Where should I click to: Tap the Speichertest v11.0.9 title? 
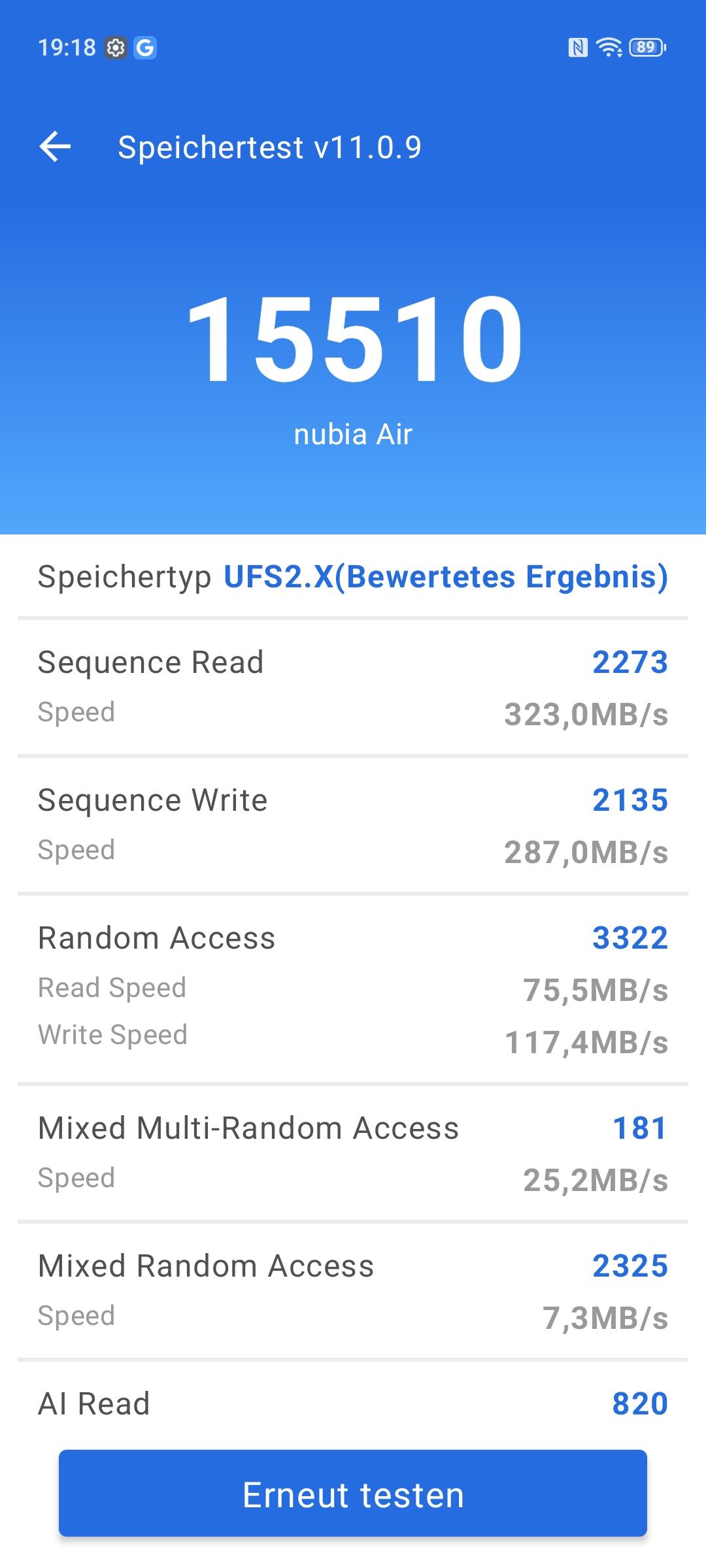click(x=269, y=147)
